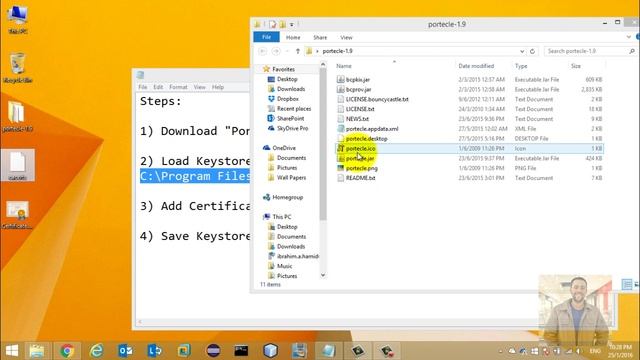Click Windows Start button
Image resolution: width=640 pixels, height=360 pixels.
click(x=12, y=351)
